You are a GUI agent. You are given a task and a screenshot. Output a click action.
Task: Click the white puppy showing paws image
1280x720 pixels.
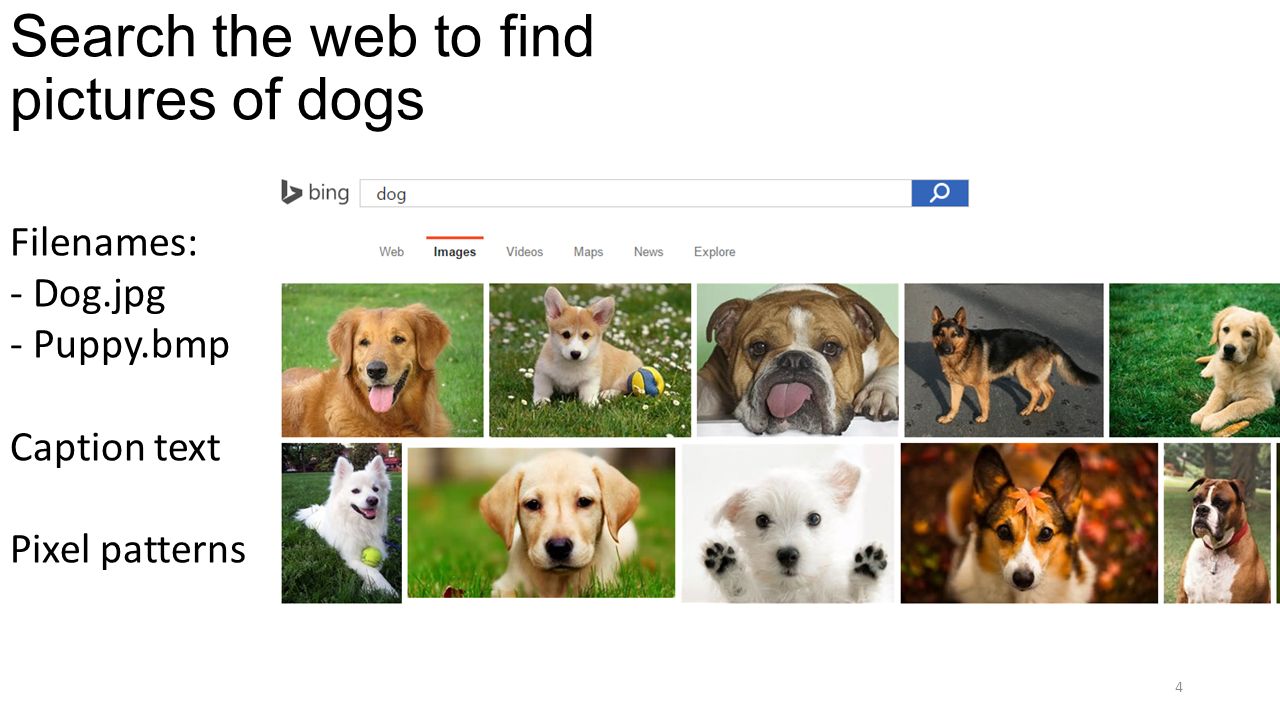pos(788,523)
